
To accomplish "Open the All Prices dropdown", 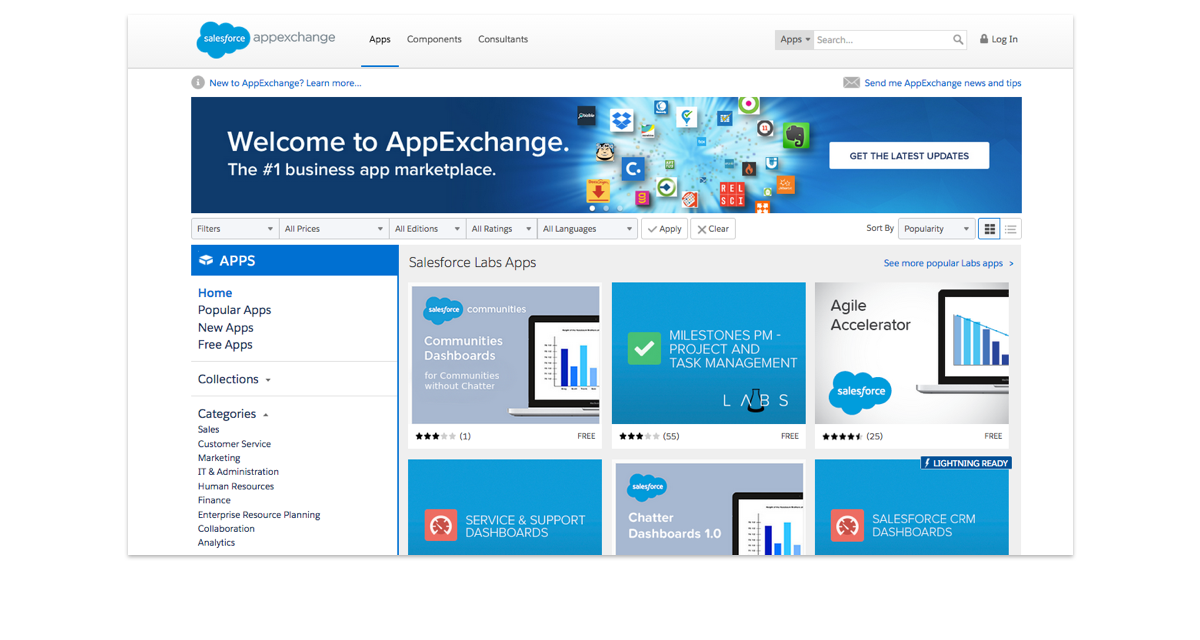I will 334,229.
